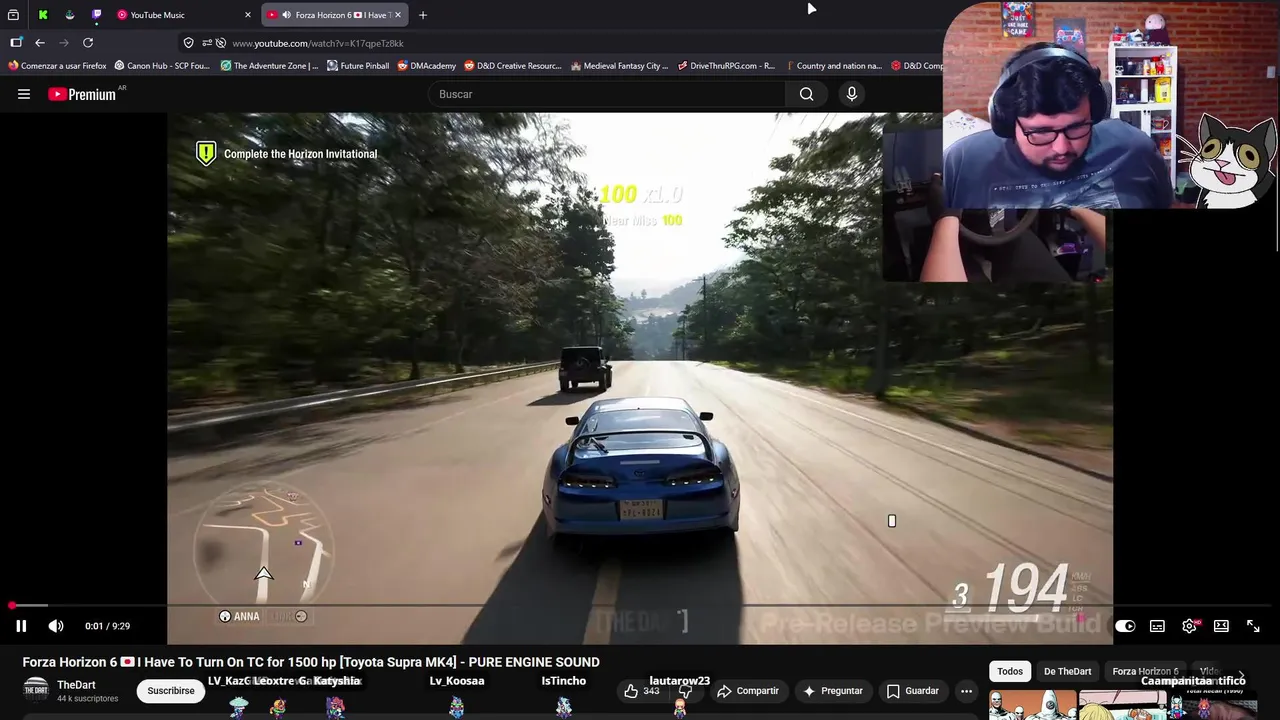Screen dimensions: 1280x720
Task: Open Canon Hub SCP bookmark
Action: click(162, 66)
